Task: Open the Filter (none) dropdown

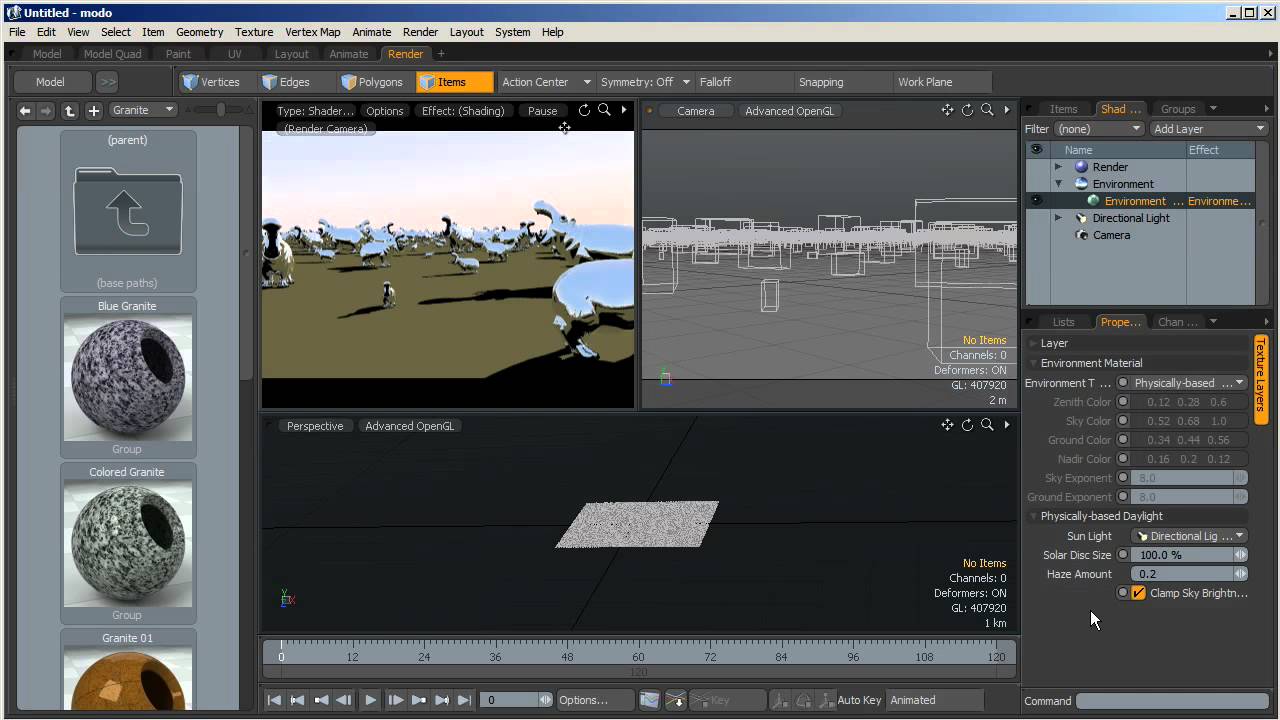Action: click(1099, 129)
